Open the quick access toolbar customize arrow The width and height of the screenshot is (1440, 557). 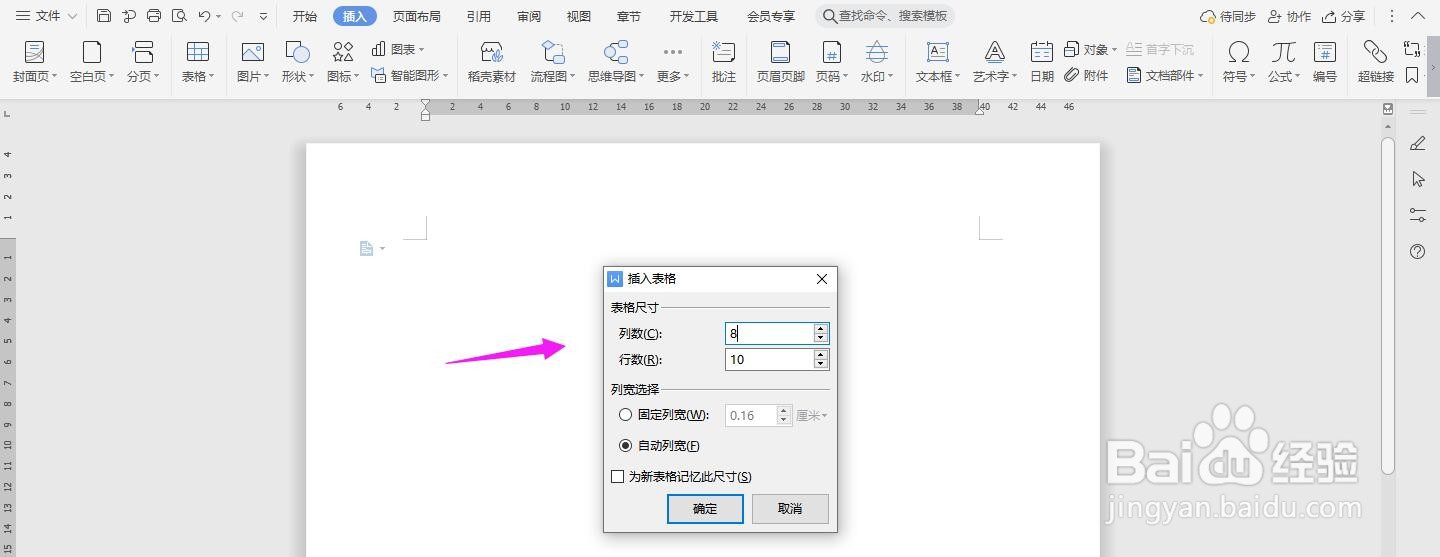[263, 16]
